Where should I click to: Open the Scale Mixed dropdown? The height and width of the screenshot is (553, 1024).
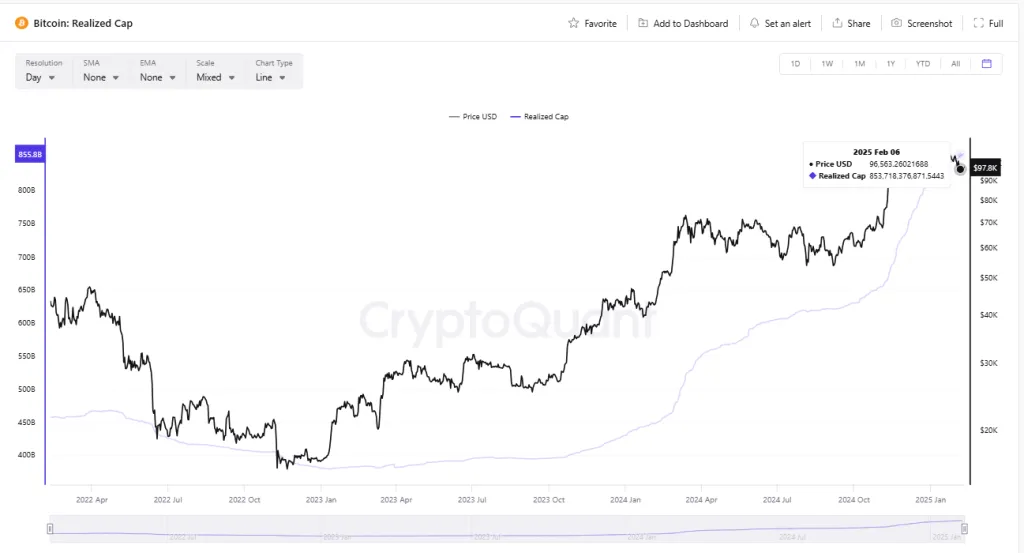coord(216,77)
